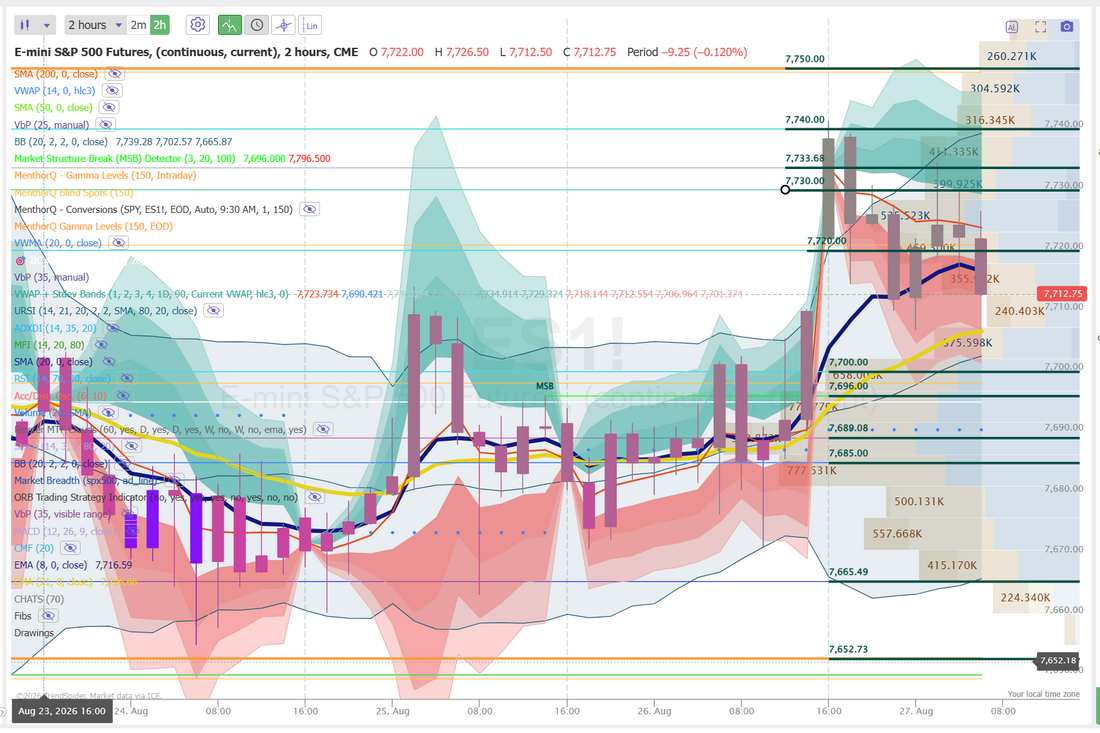Click the target icon beside BC indicator
Screen dimensions: 1100x733
(x=20, y=260)
